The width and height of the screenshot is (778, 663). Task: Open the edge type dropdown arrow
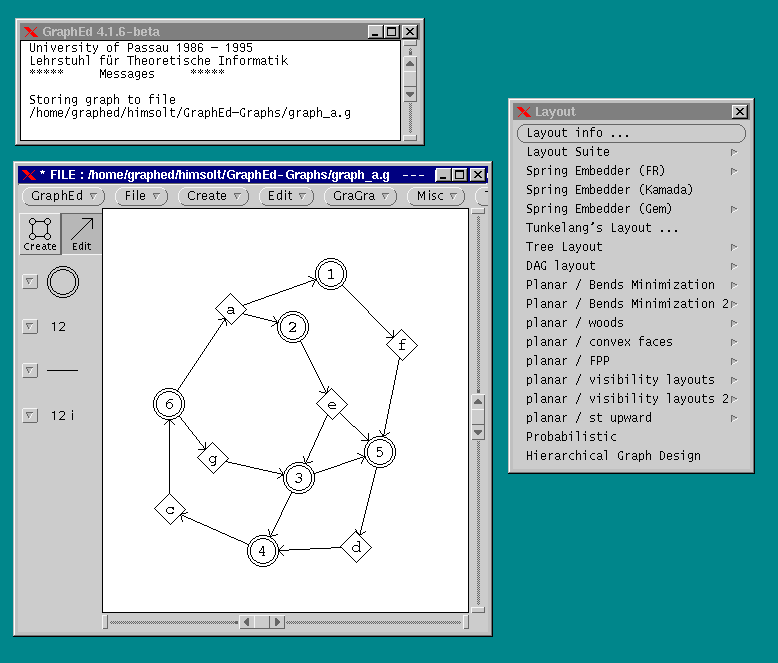(30, 371)
